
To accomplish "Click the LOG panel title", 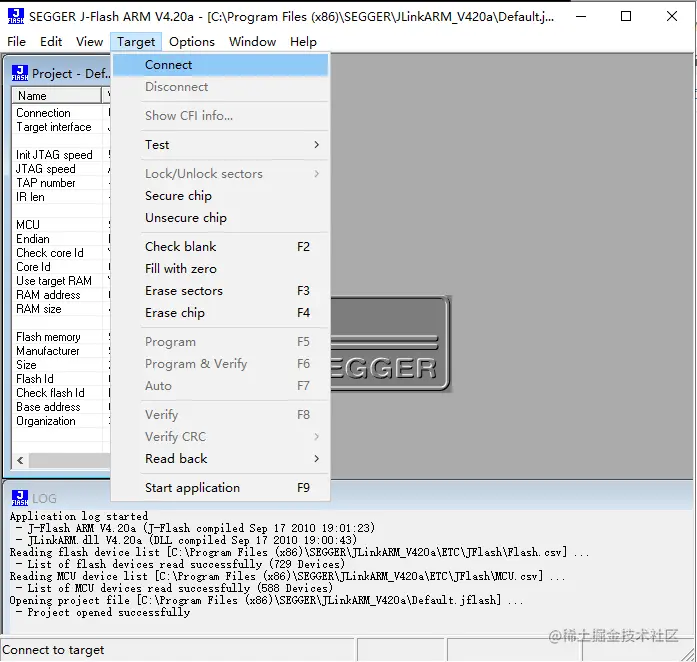I will point(44,498).
